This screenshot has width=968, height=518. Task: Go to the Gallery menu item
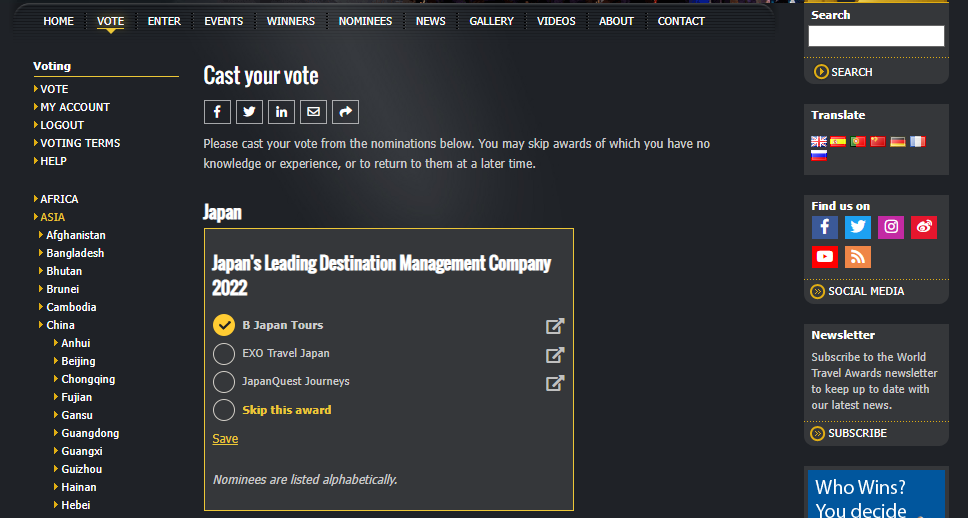491,21
